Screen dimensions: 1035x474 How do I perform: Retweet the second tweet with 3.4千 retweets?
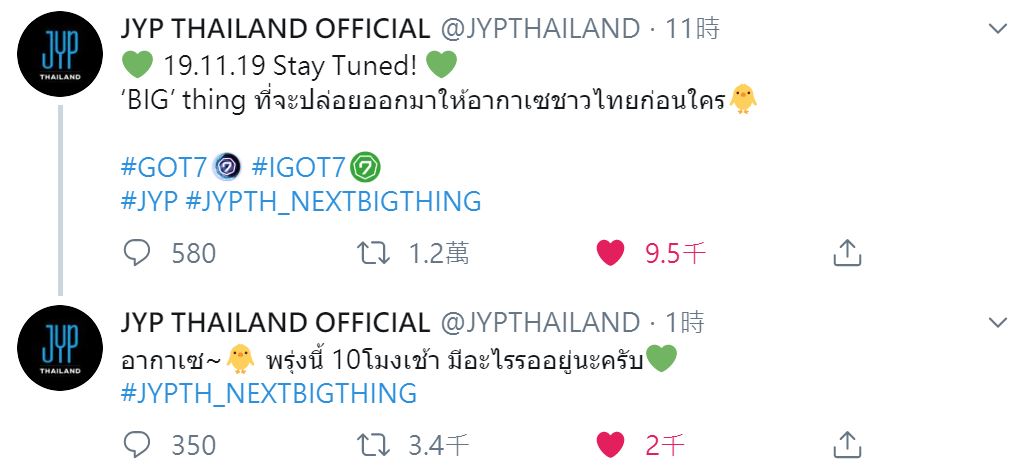click(373, 446)
